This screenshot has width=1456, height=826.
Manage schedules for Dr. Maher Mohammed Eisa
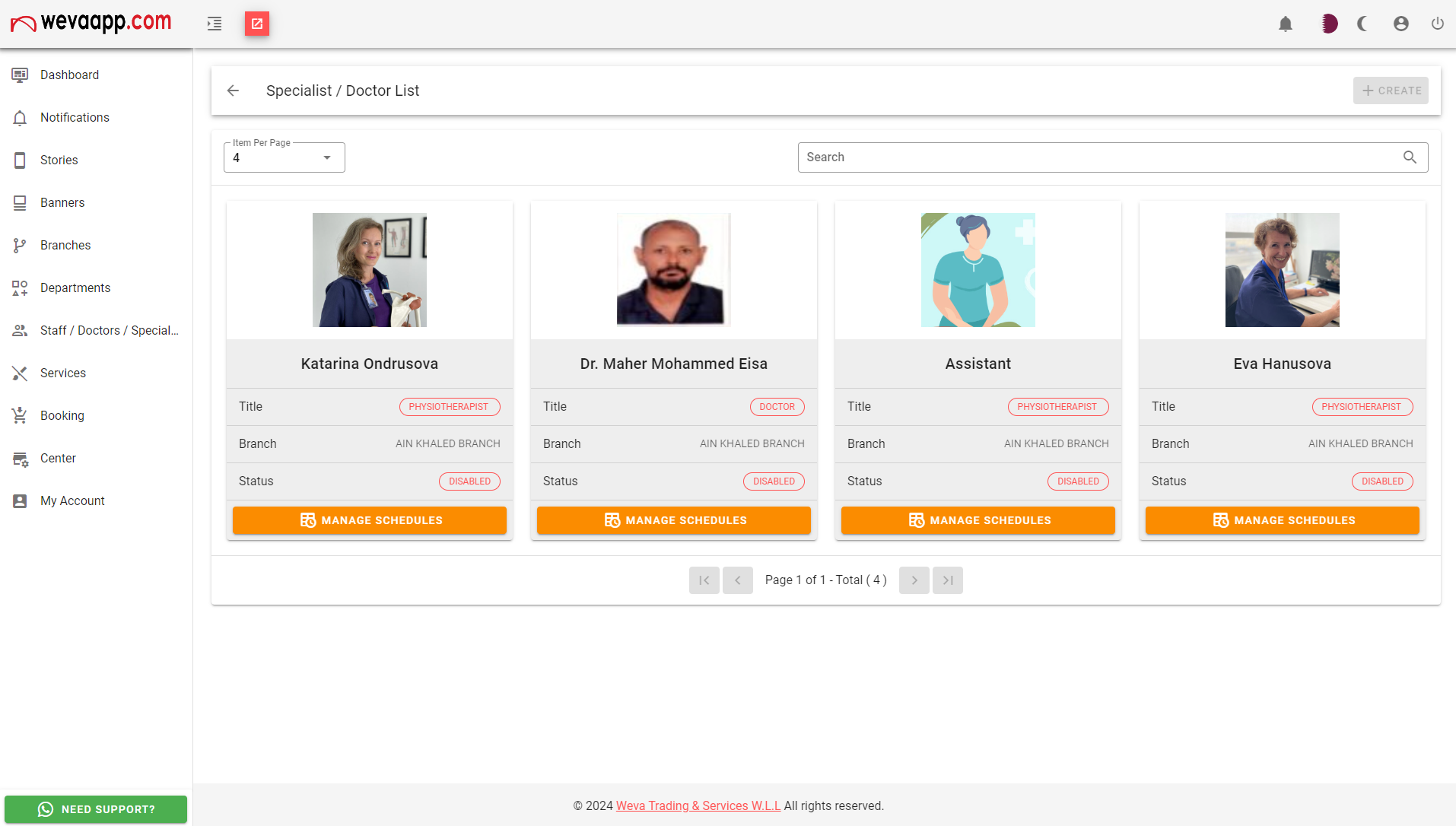(674, 520)
